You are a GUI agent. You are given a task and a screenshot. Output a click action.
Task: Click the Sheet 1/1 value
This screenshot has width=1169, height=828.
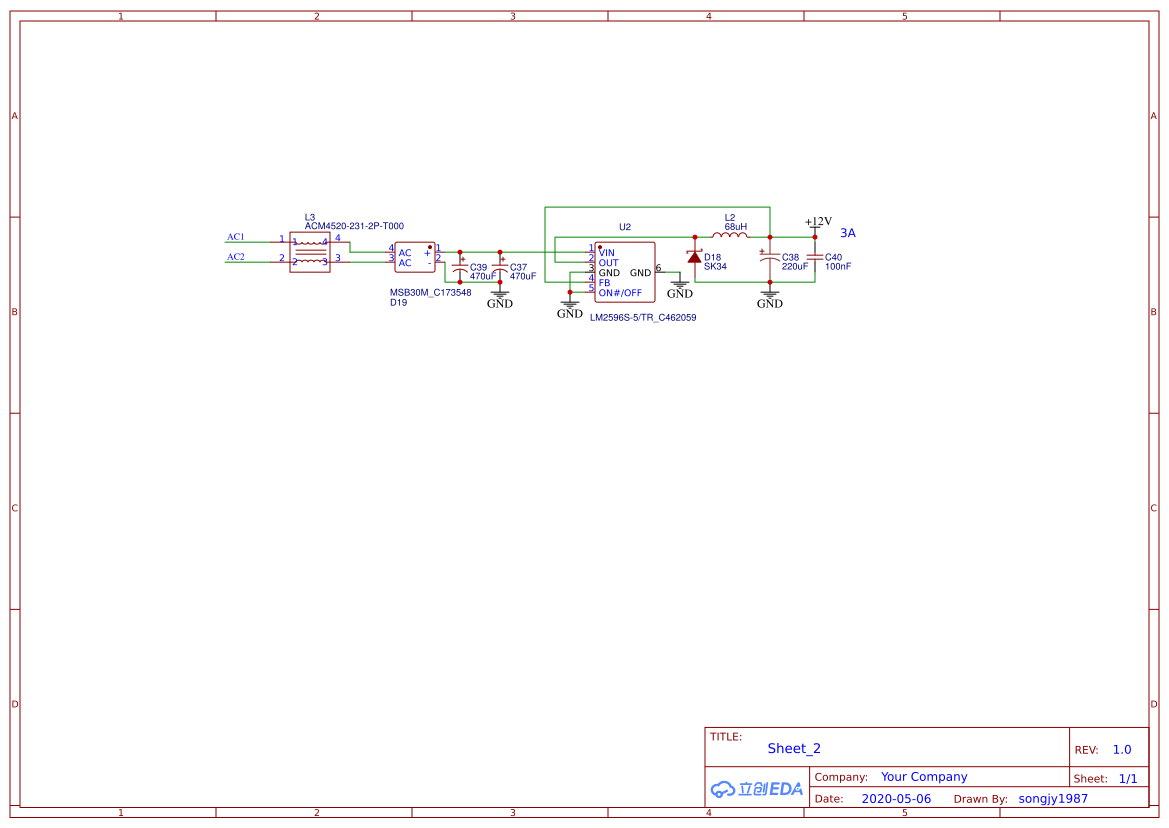coord(1128,779)
